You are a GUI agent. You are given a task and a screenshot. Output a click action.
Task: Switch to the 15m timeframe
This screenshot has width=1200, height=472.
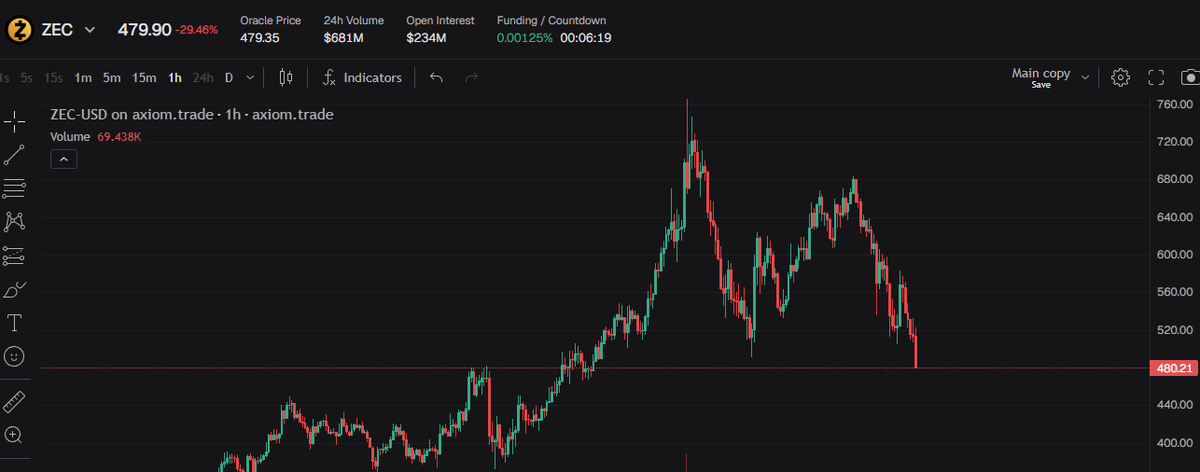(144, 78)
